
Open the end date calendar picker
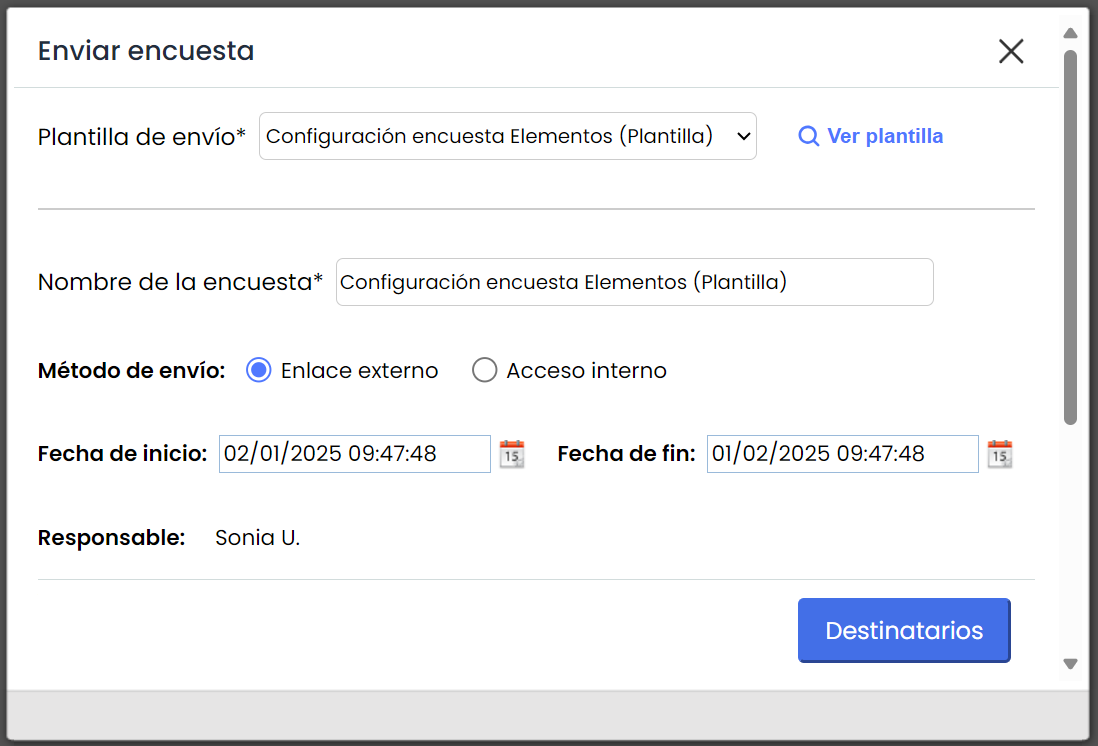click(x=1000, y=454)
